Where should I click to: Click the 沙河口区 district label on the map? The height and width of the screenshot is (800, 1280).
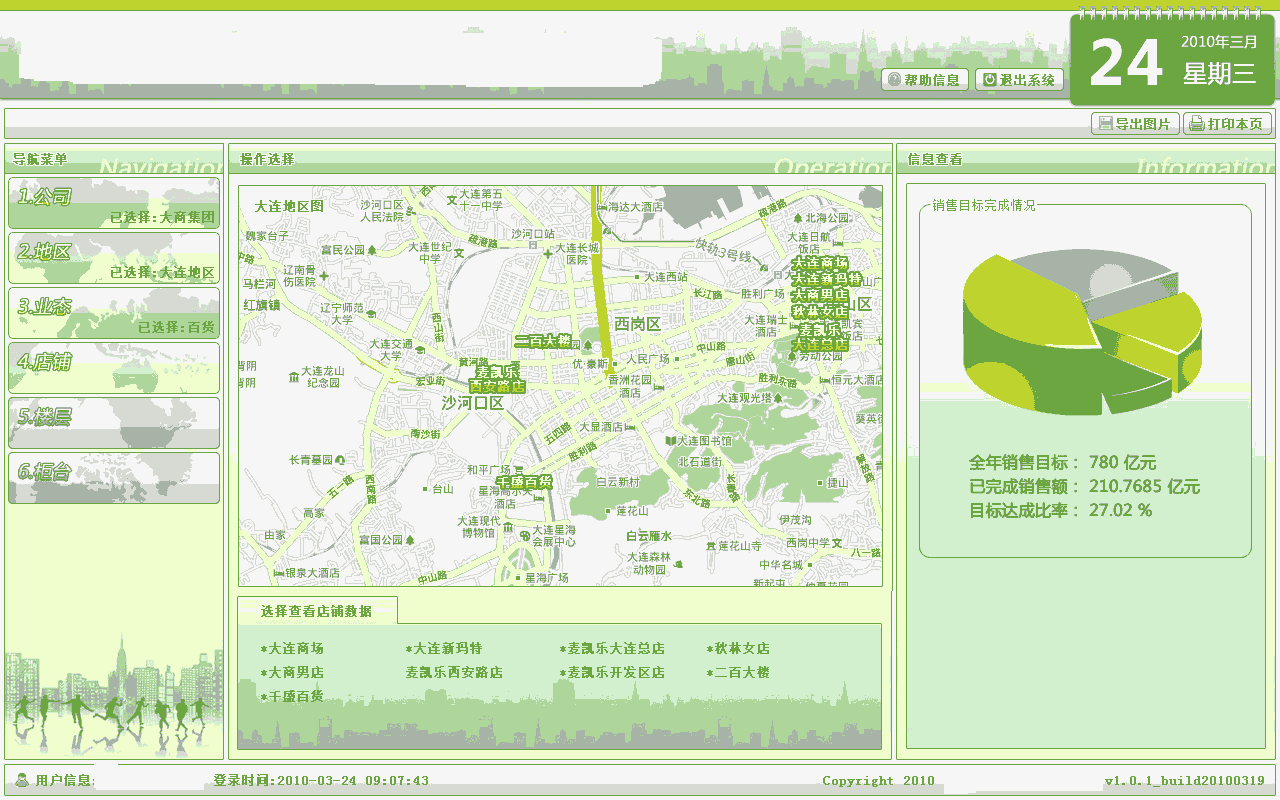(473, 403)
